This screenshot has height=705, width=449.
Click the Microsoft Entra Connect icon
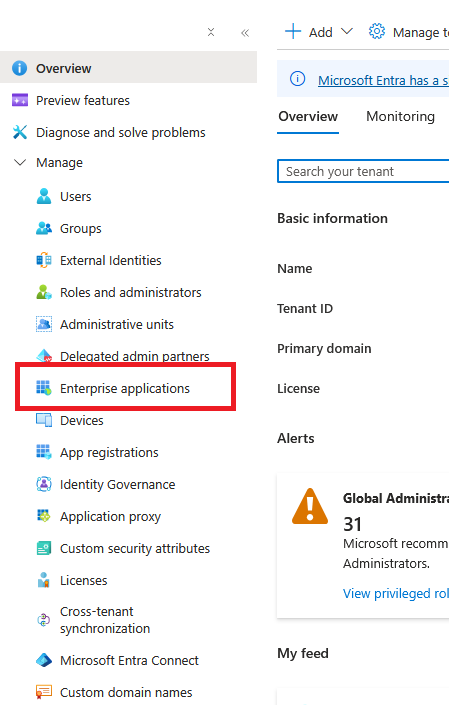44,660
